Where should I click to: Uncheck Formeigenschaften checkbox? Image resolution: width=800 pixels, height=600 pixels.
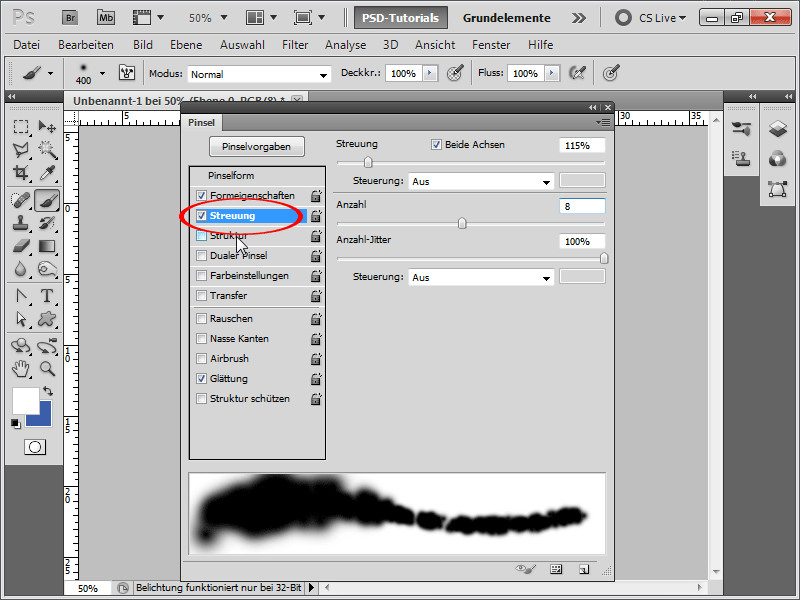pos(202,195)
